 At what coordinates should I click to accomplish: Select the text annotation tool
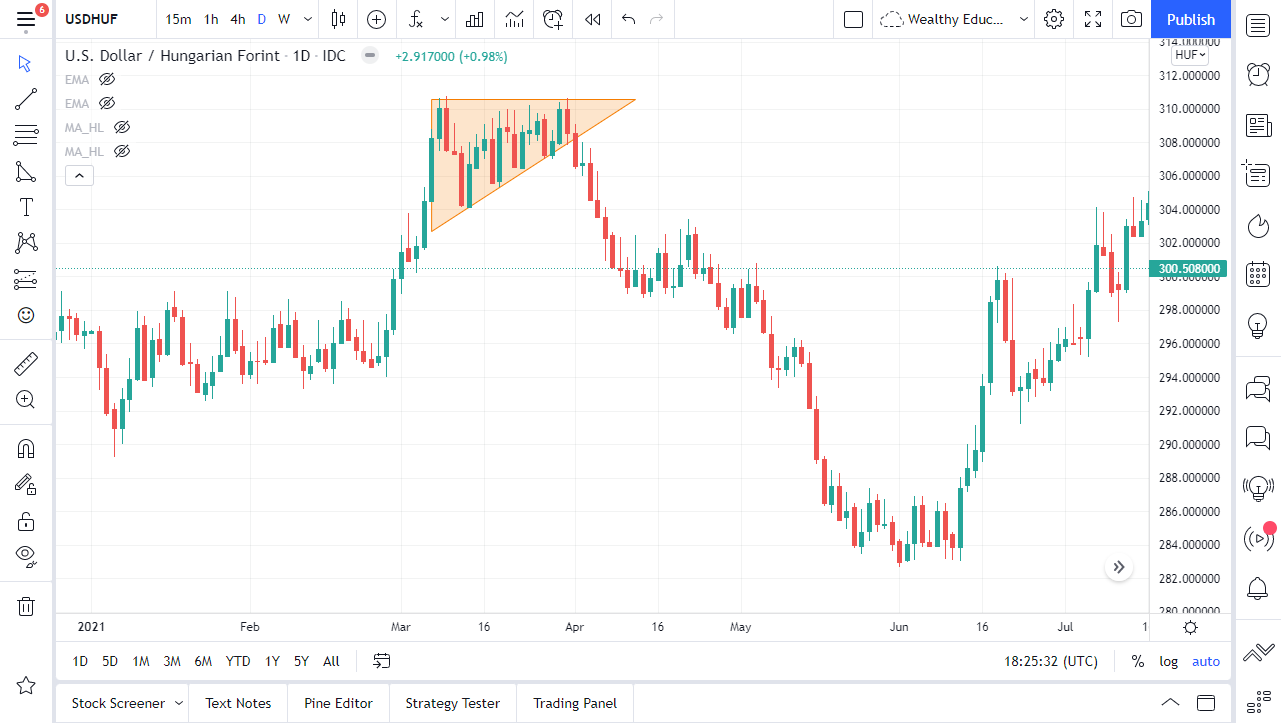point(26,207)
